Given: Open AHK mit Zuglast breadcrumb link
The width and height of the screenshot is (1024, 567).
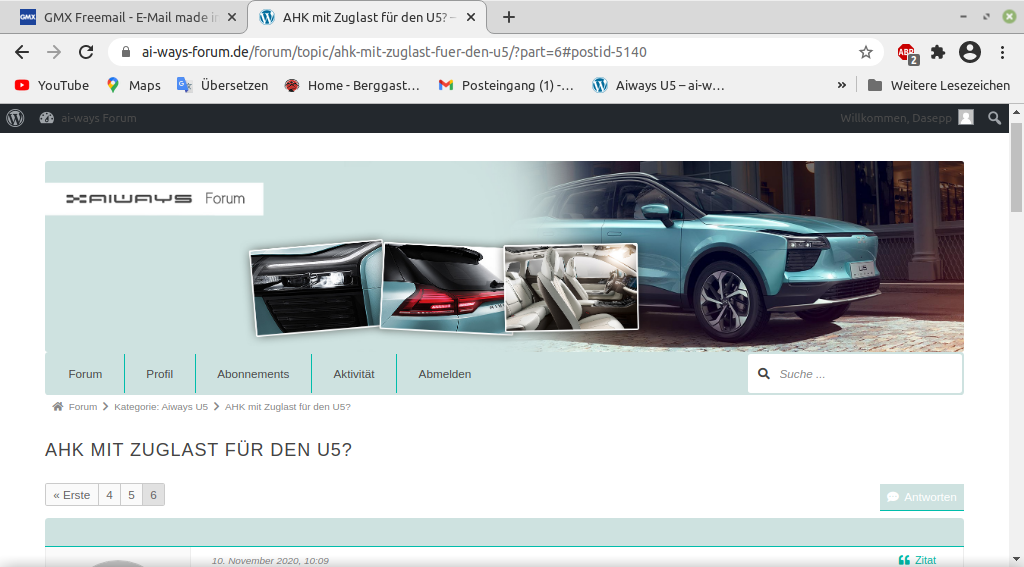Looking at the screenshot, I should coord(288,407).
